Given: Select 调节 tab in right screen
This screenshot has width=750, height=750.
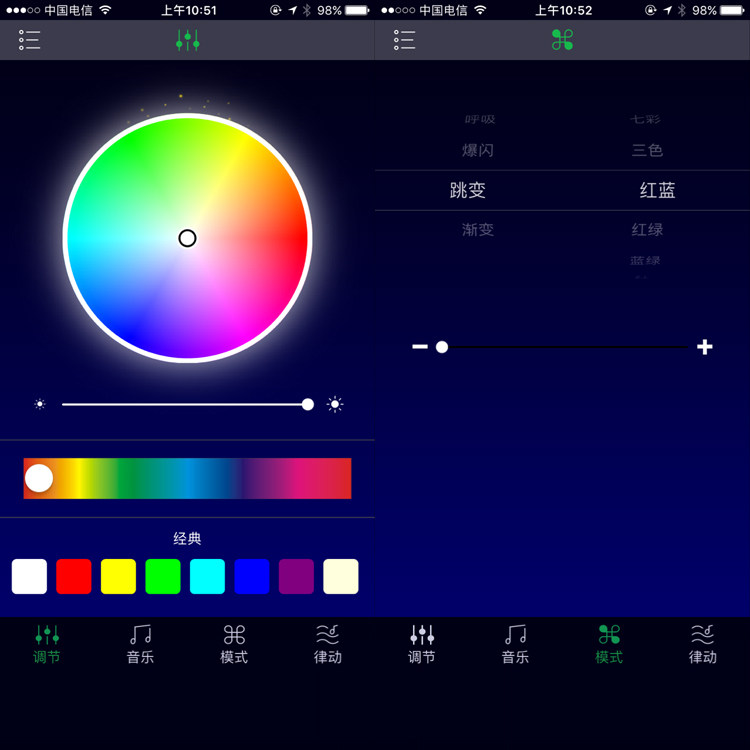Looking at the screenshot, I should pyautogui.click(x=421, y=644).
